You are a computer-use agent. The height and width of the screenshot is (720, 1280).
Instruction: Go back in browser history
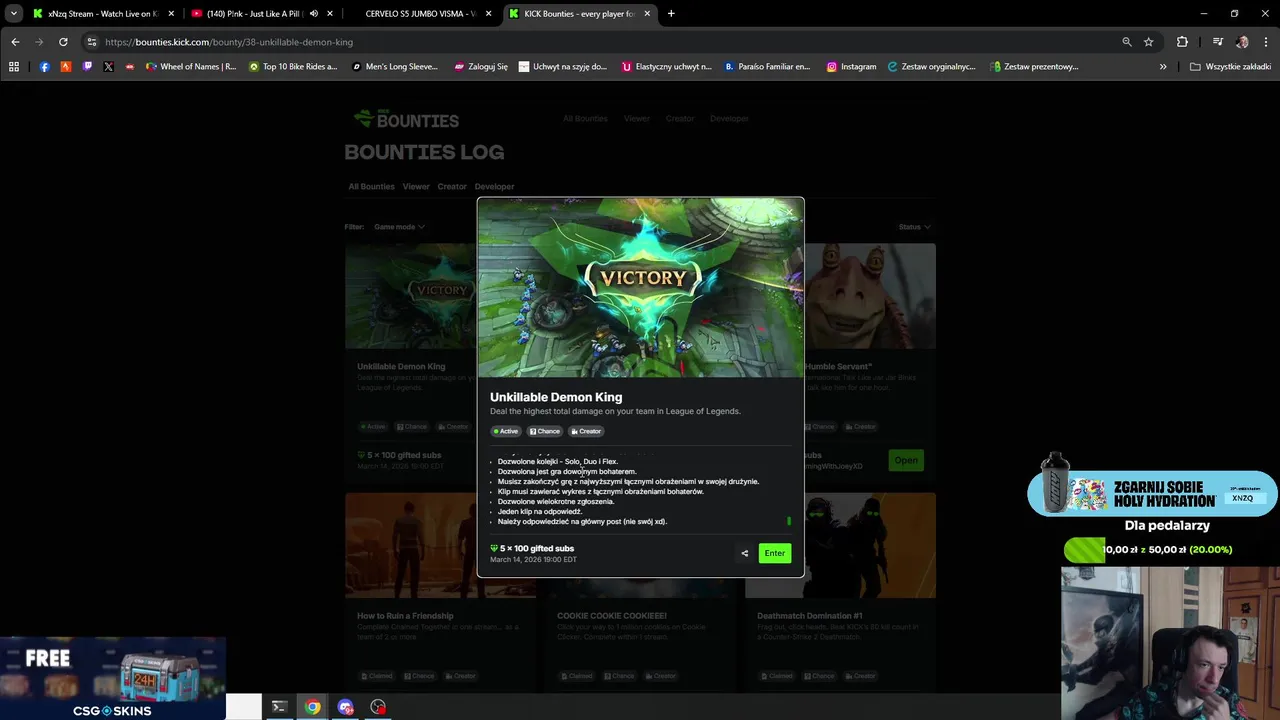15,42
